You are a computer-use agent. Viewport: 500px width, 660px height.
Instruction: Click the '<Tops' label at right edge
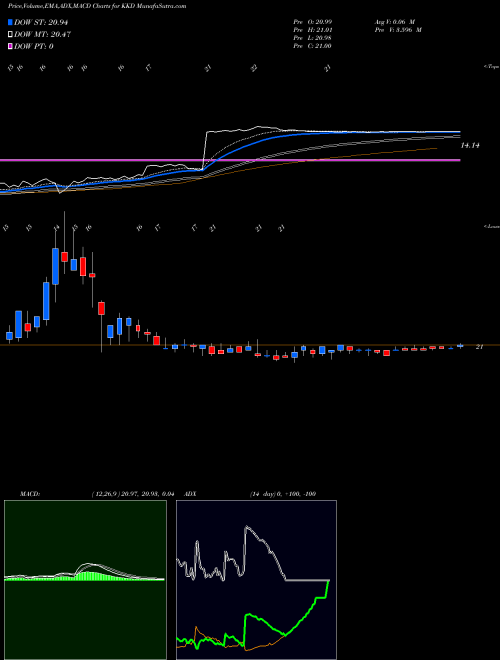coord(492,67)
